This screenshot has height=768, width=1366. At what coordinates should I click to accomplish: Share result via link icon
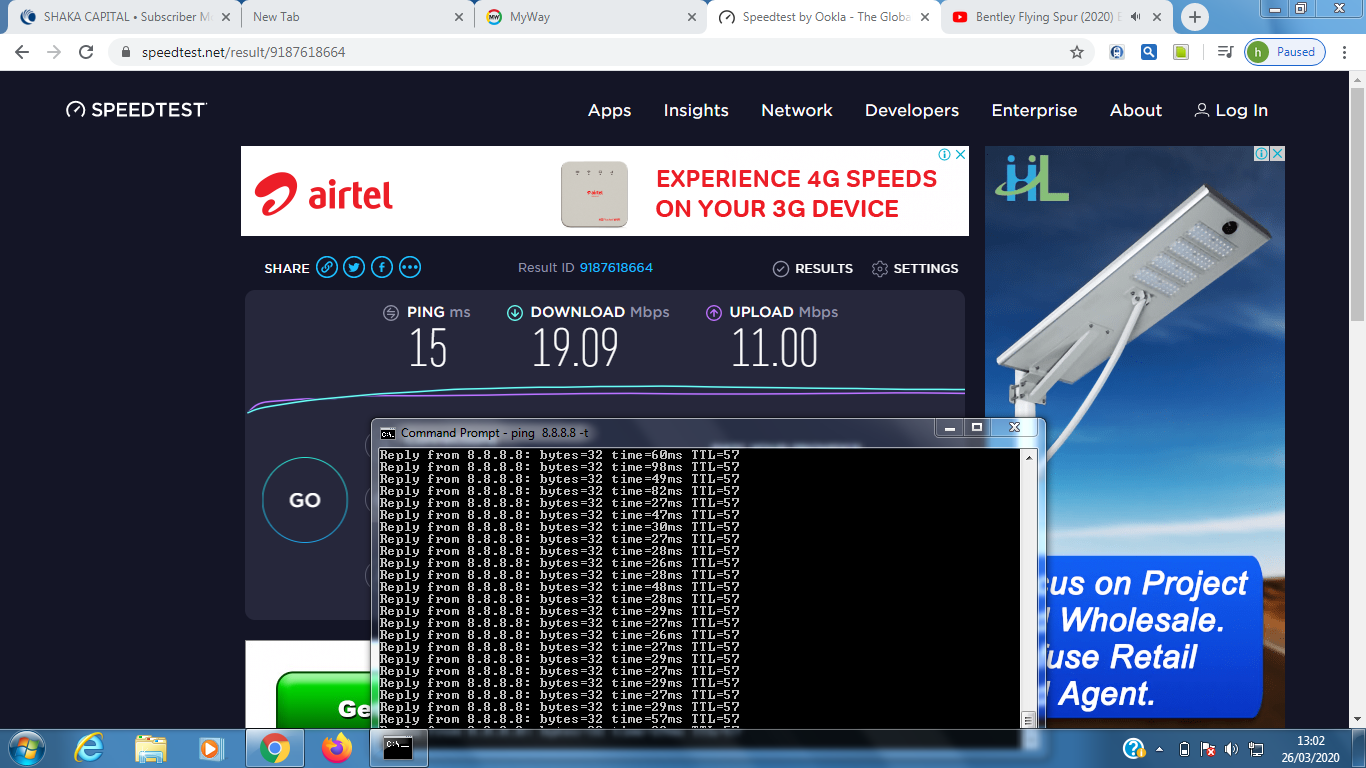327,268
